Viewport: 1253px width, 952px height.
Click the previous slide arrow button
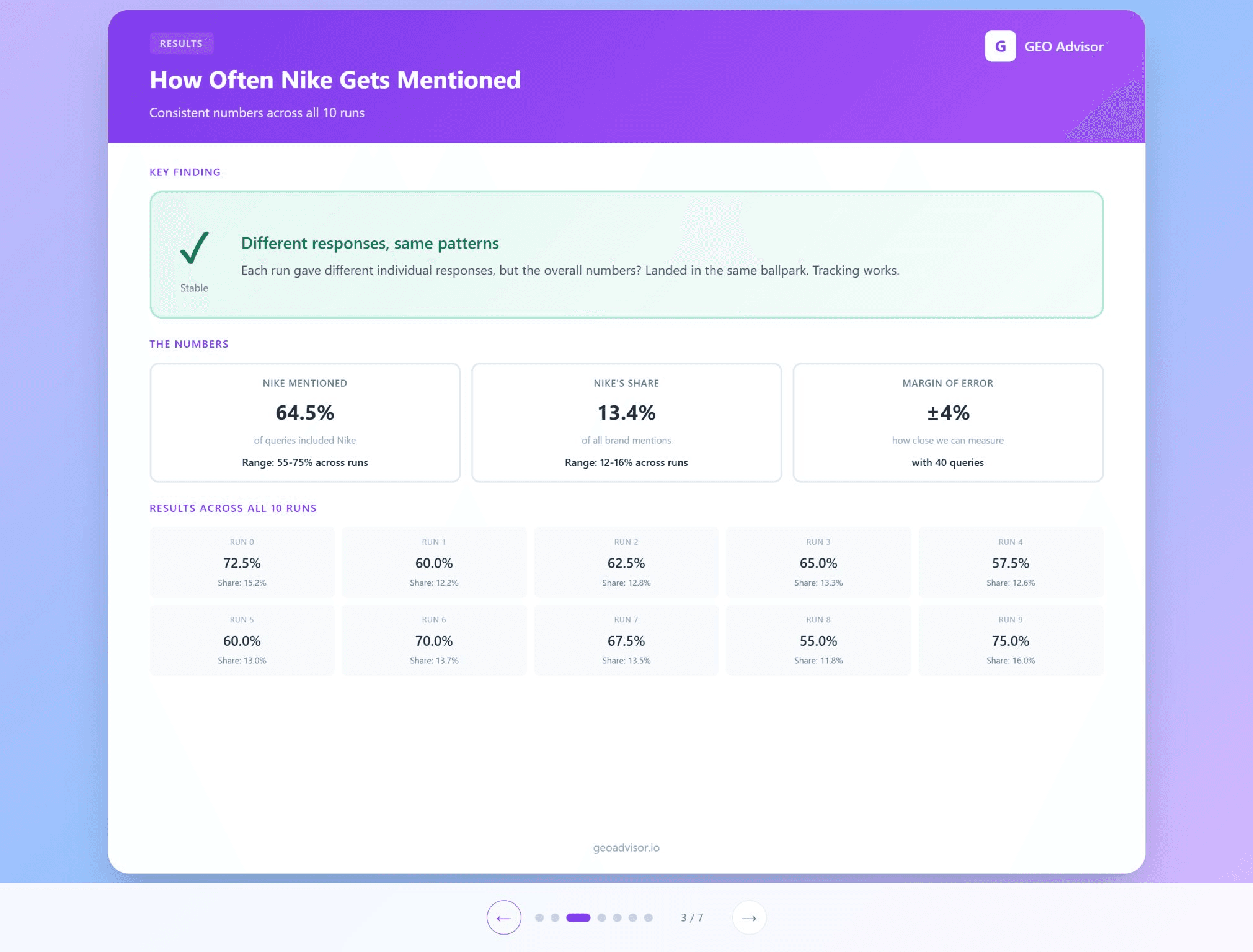tap(503, 917)
